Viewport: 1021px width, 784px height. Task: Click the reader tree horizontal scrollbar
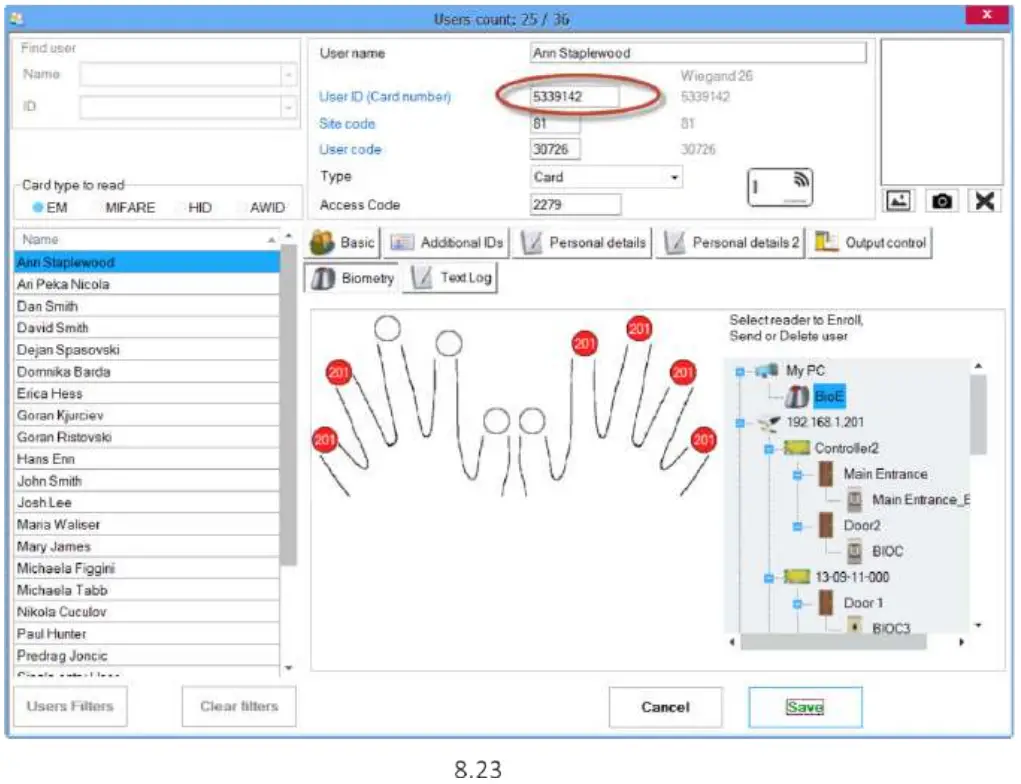[x=850, y=642]
